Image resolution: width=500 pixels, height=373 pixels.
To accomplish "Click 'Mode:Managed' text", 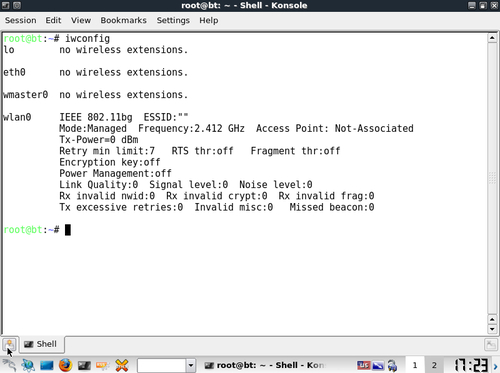I will pyautogui.click(x=93, y=129).
